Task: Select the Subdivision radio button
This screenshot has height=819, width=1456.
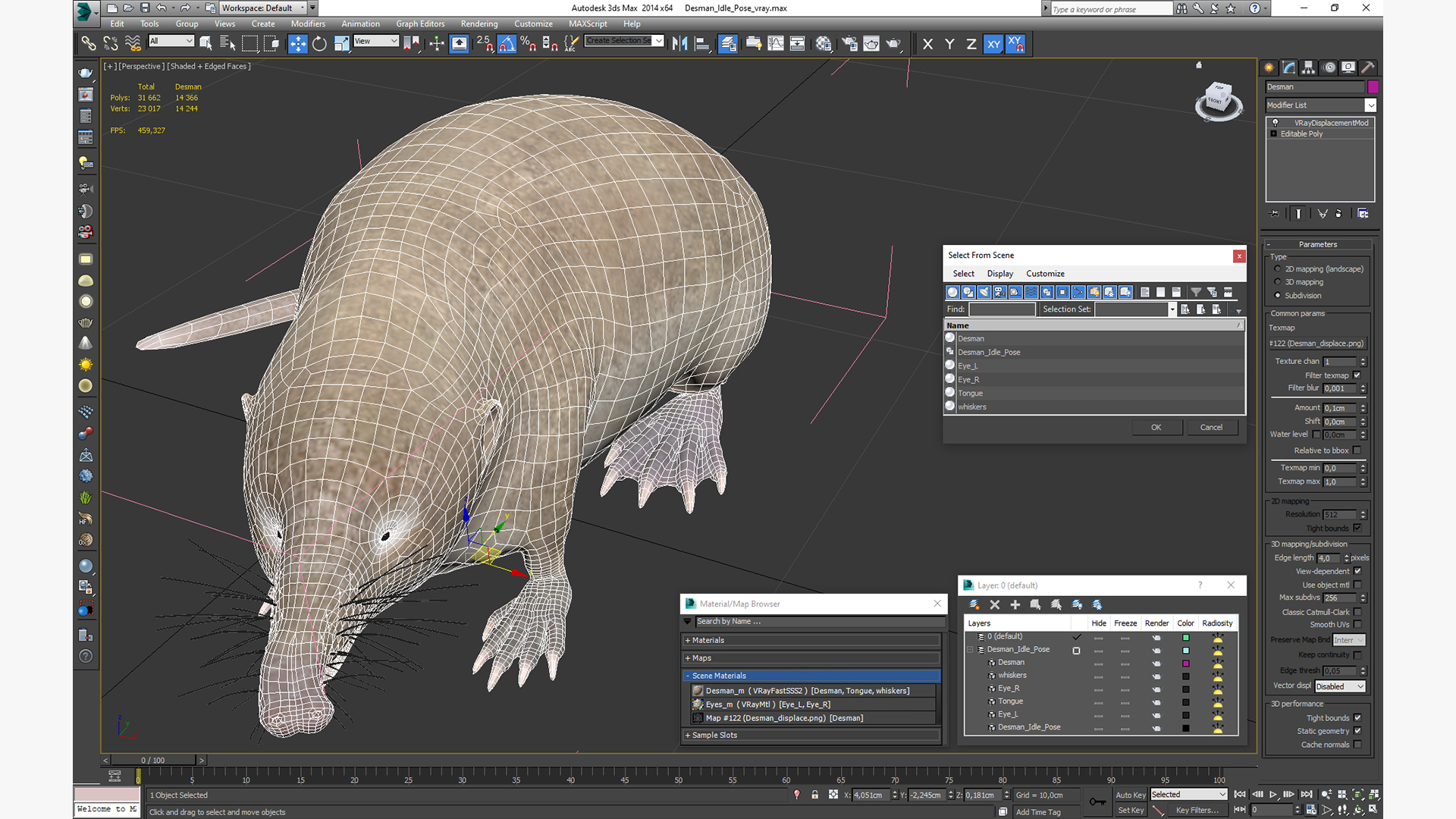Action: pyautogui.click(x=1278, y=295)
